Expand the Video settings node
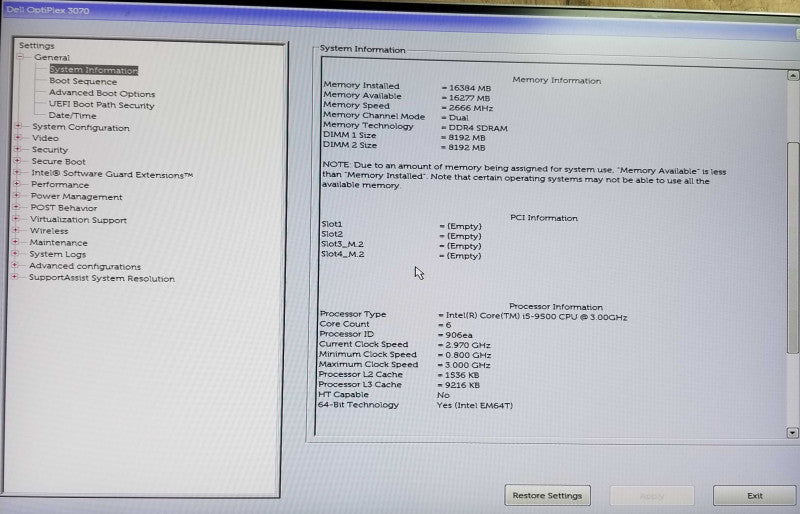 (18, 137)
